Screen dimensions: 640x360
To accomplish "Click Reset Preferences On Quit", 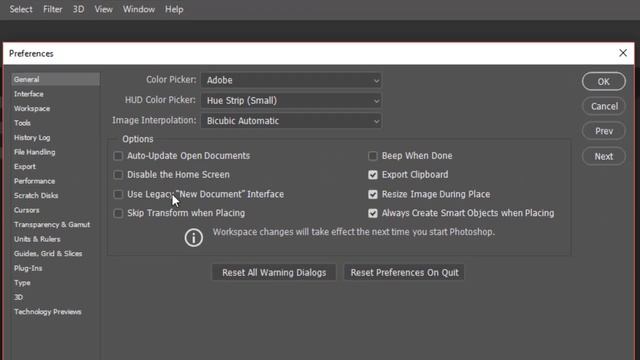I will [x=404, y=273].
